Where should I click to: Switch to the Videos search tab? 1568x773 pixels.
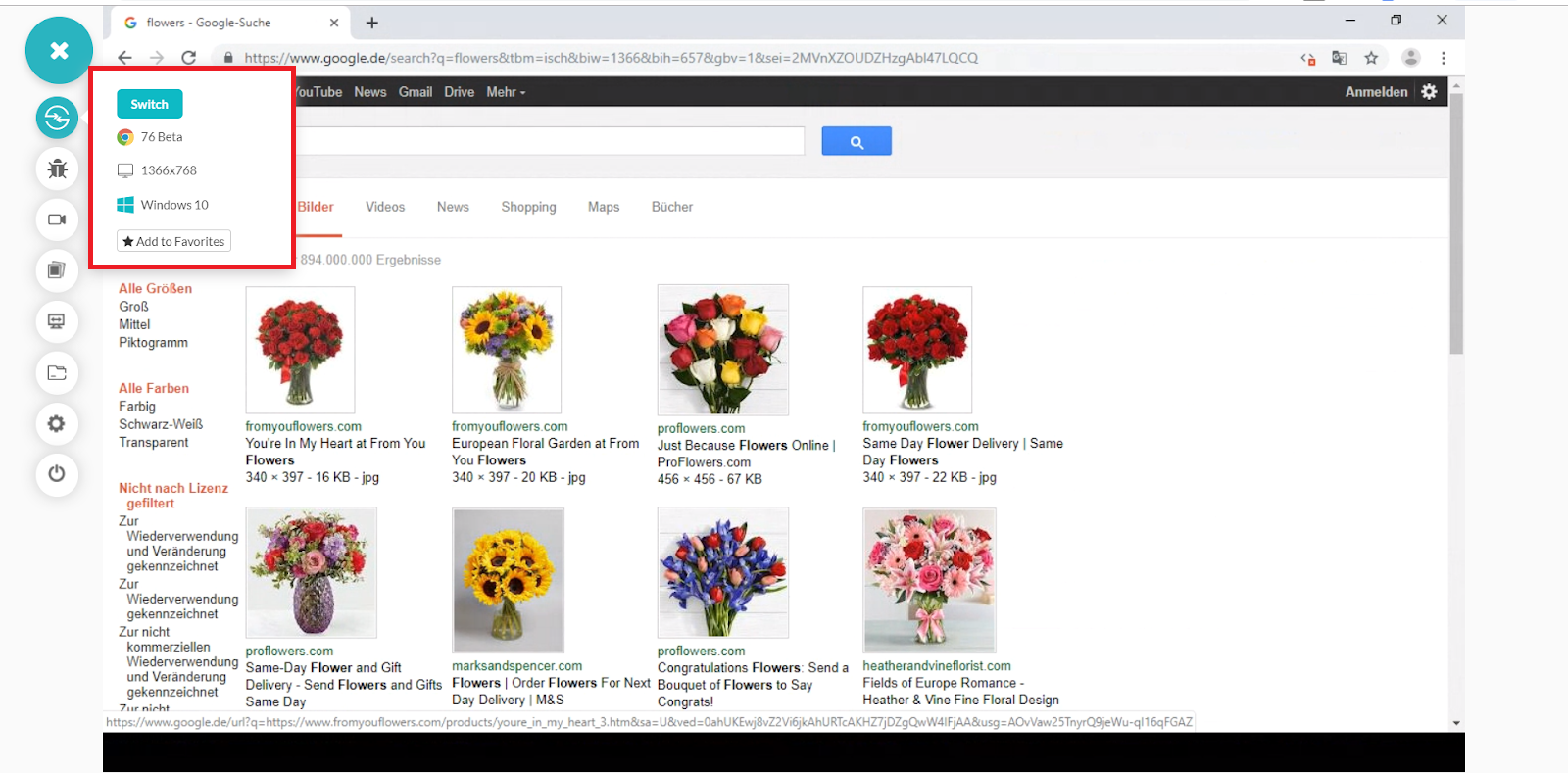click(385, 207)
